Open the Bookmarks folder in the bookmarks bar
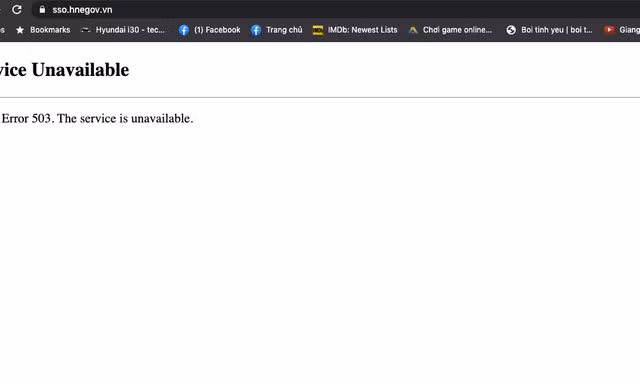Image resolution: width=640 pixels, height=384 pixels. coord(43,30)
